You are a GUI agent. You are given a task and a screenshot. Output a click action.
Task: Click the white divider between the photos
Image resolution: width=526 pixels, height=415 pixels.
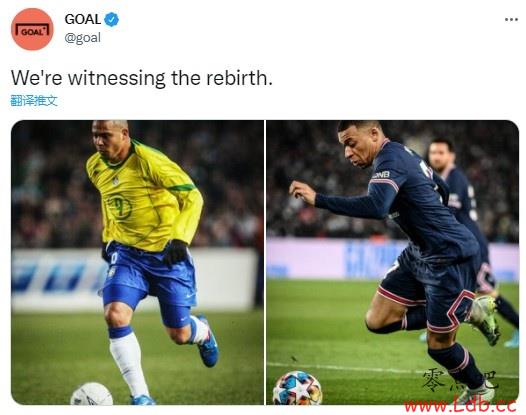[265, 262]
